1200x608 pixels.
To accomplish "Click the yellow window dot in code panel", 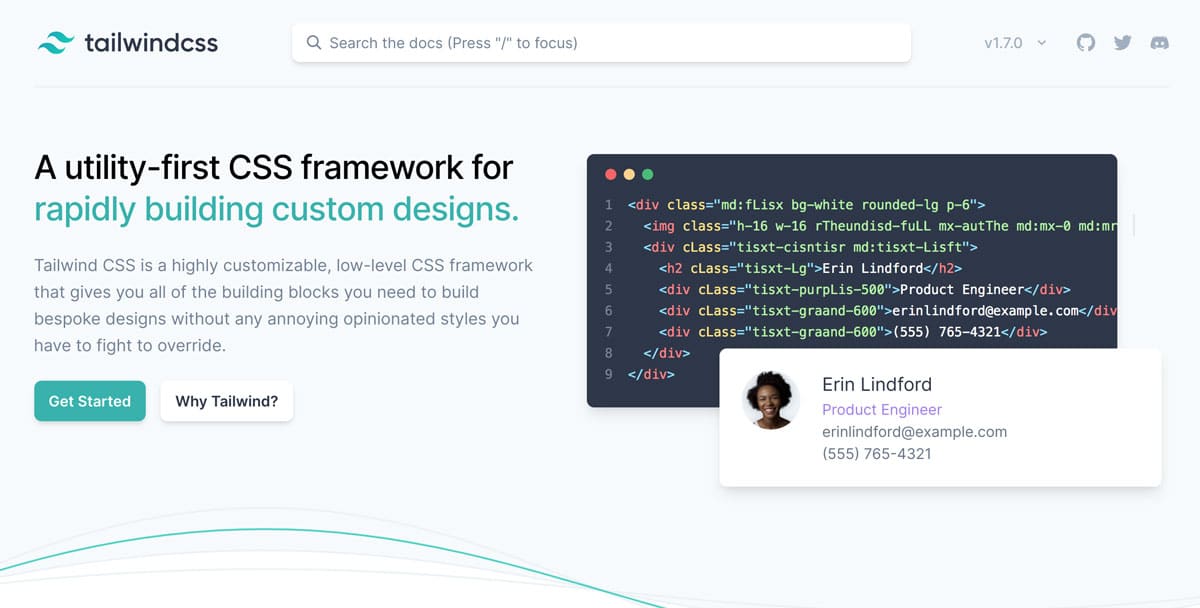I will (629, 174).
